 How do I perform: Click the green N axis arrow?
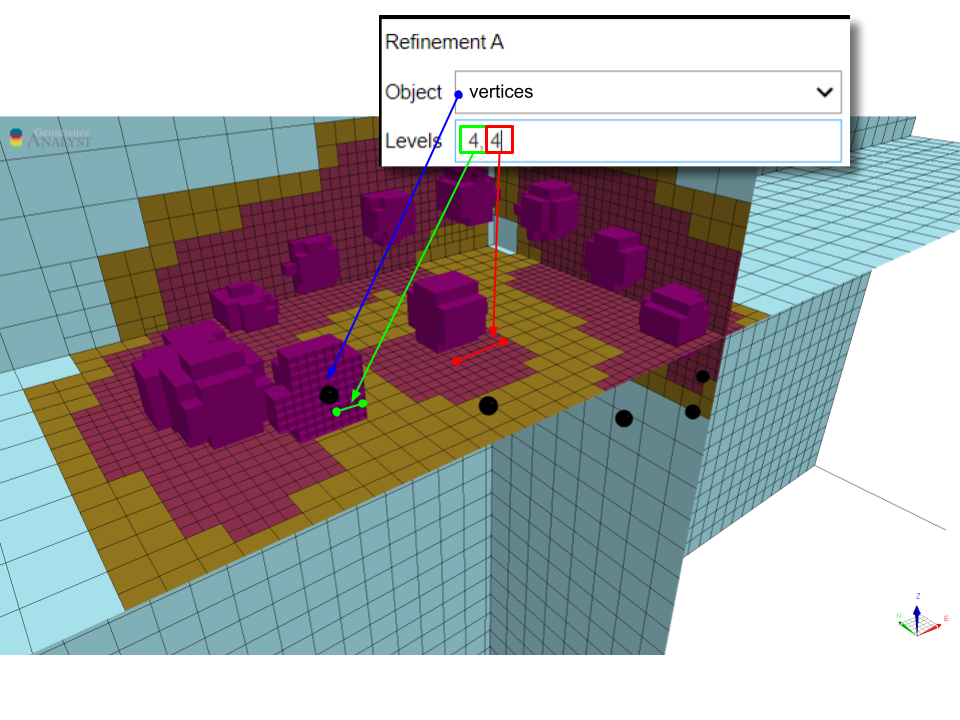coord(904,627)
